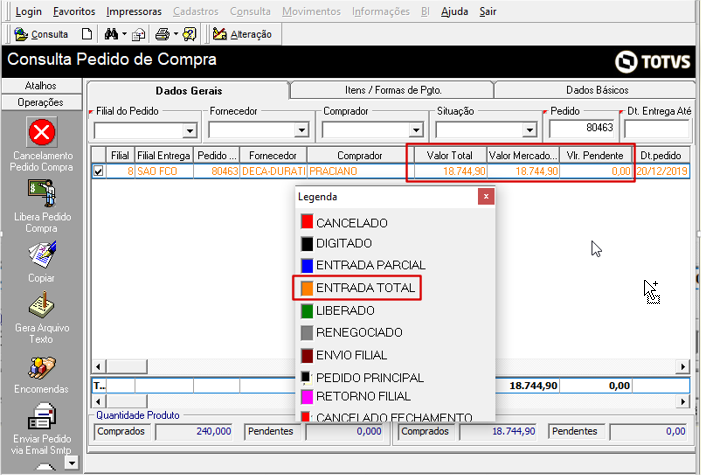
Task: Click the PRACIANO buyer cell
Action: click(359, 171)
